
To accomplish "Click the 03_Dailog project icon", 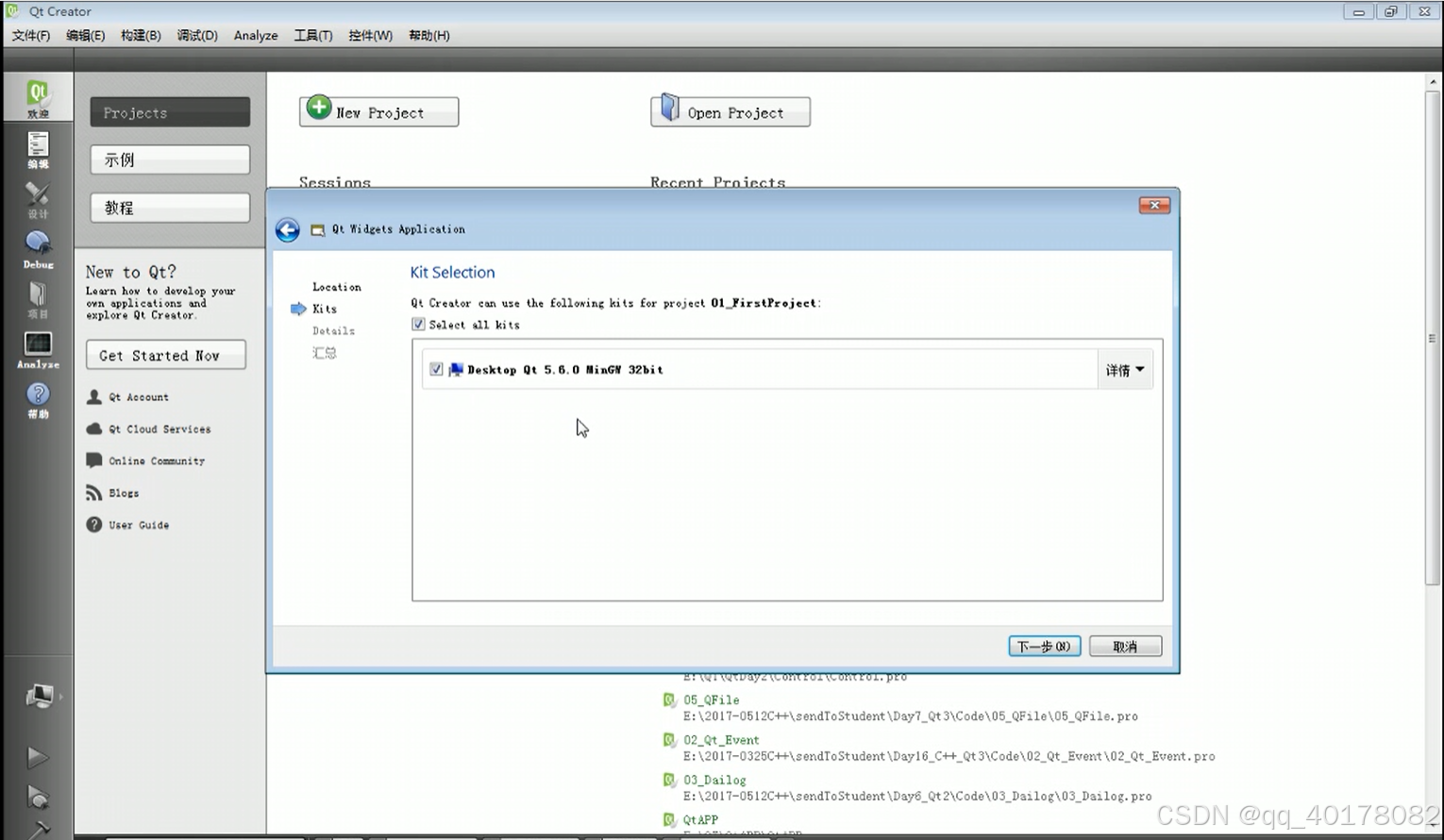I will pos(669,780).
